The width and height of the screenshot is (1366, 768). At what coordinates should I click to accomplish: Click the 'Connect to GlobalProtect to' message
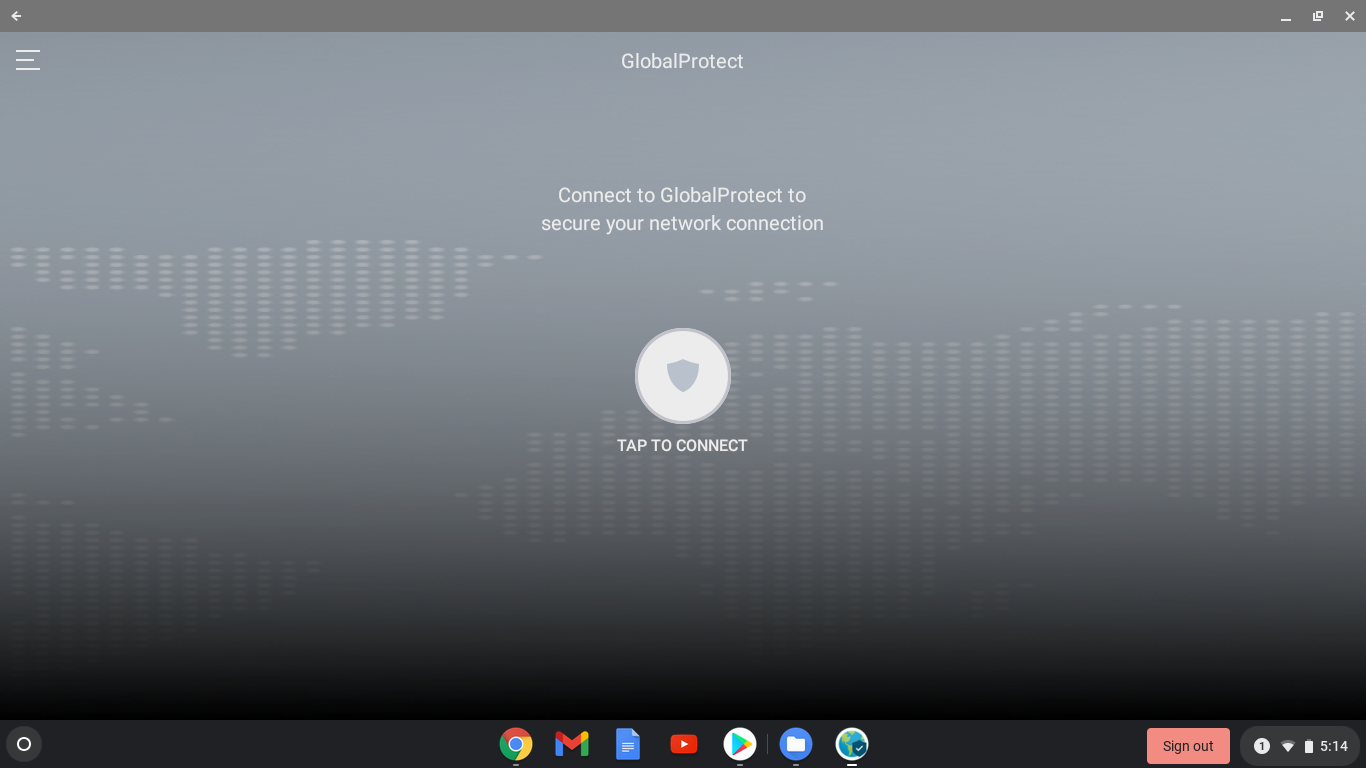click(x=682, y=195)
